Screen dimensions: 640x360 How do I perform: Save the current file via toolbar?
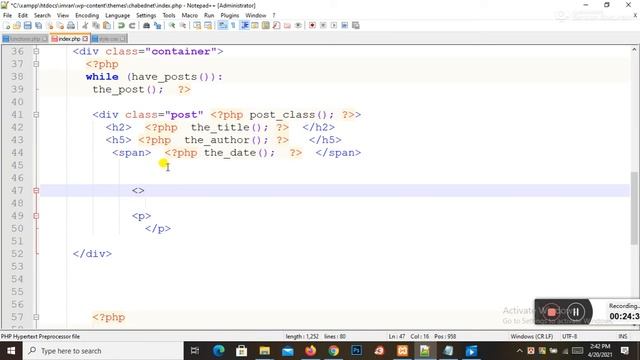(28, 25)
